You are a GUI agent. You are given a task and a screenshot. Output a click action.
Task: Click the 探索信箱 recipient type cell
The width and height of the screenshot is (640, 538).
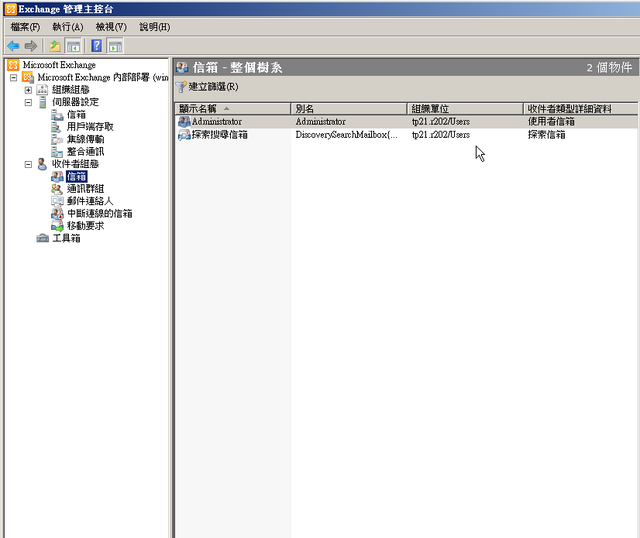[x=547, y=135]
